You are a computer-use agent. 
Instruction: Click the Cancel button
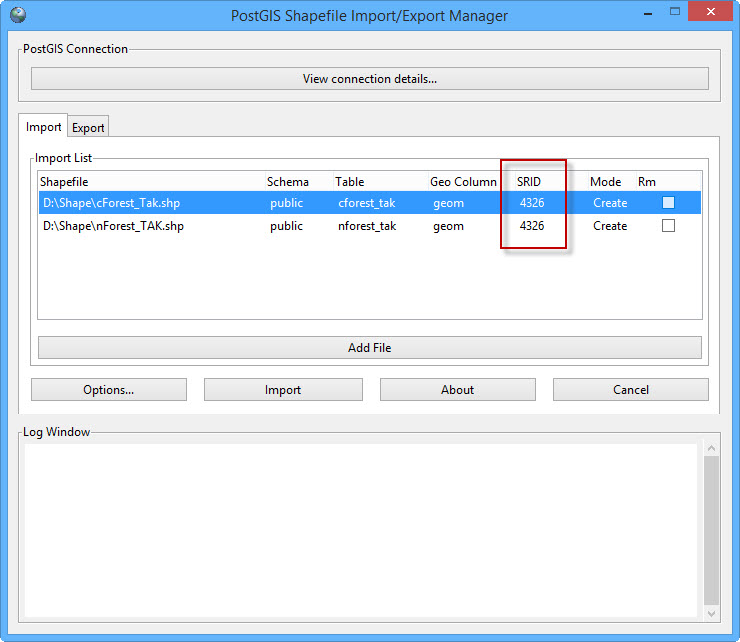[x=631, y=389]
